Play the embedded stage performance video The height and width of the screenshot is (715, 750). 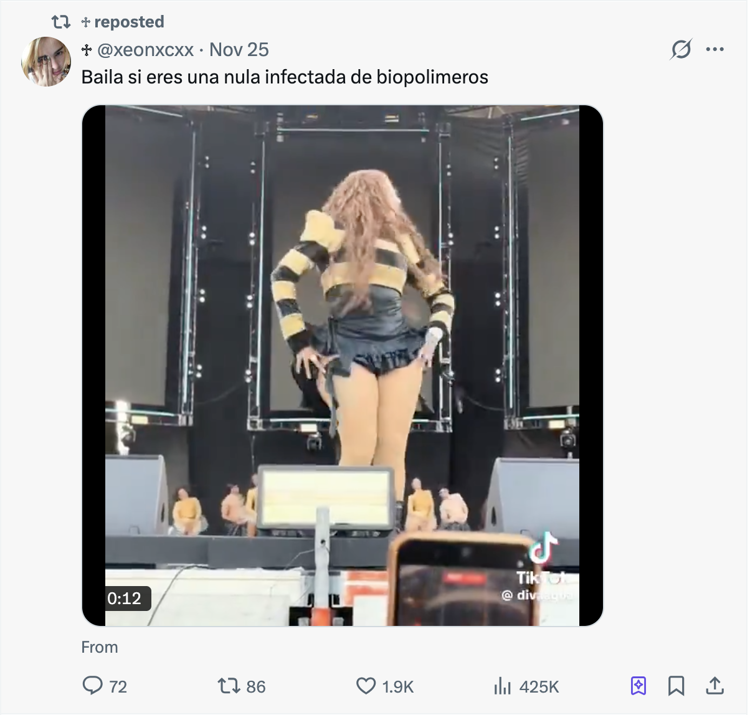pos(342,365)
